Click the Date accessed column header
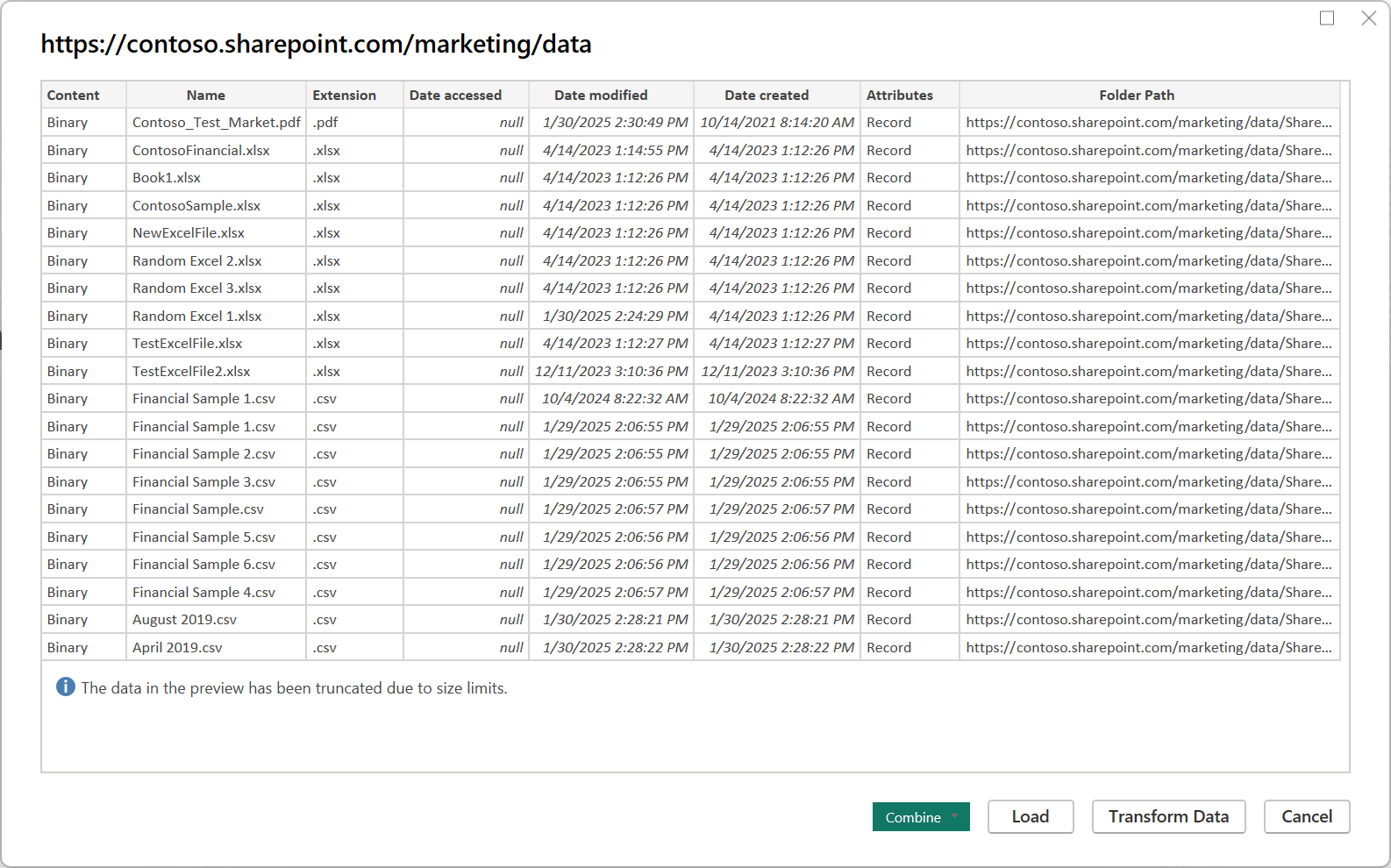Viewport: 1391px width, 868px height. coord(466,95)
